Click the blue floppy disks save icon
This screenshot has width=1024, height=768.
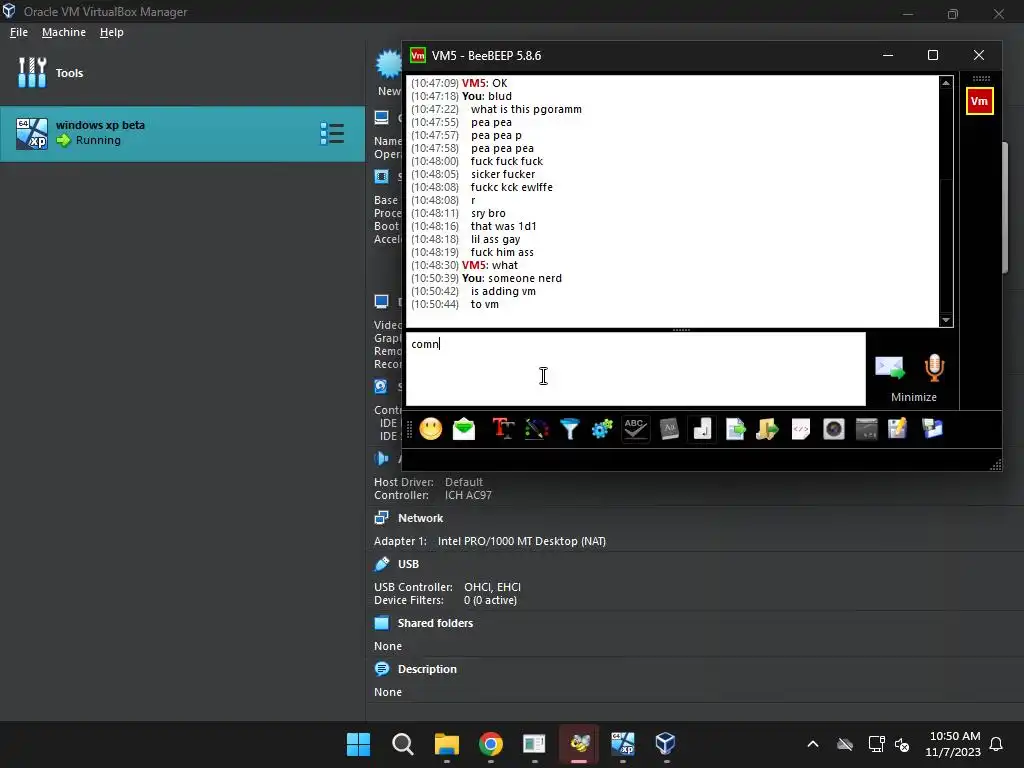932,429
